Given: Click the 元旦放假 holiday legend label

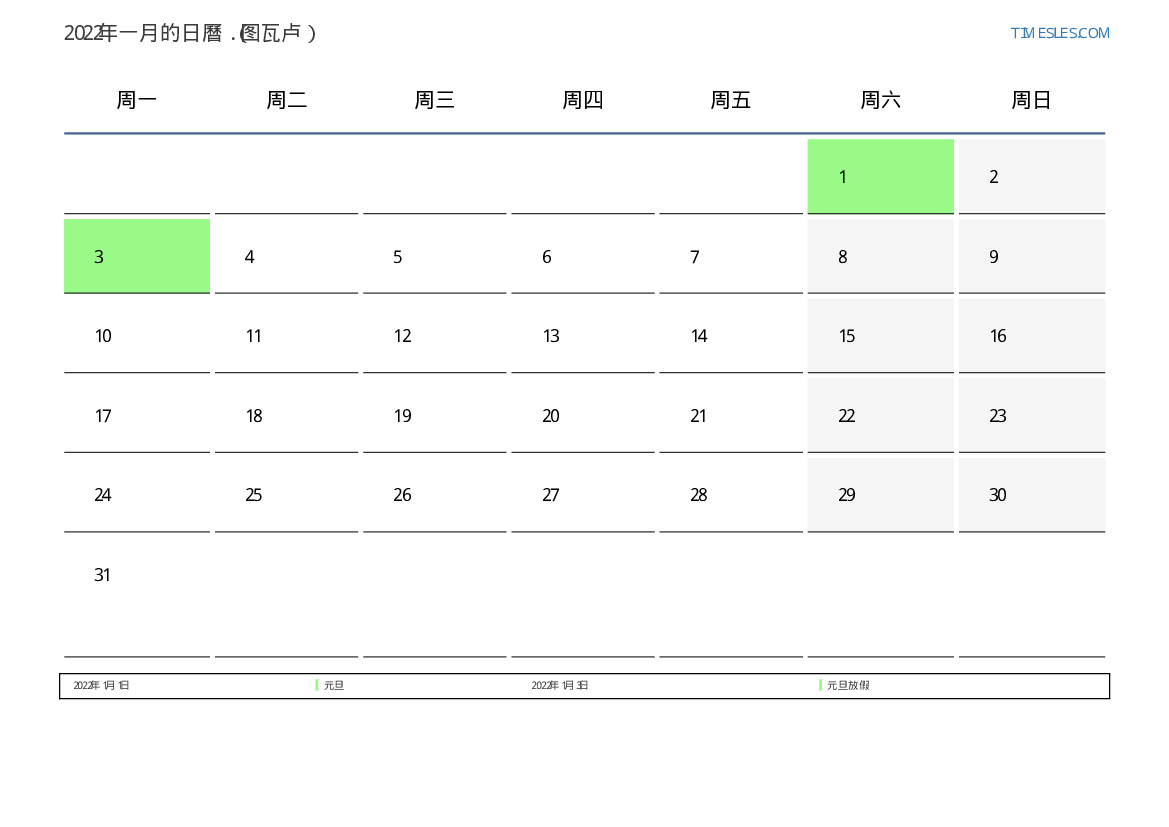Looking at the screenshot, I should (848, 686).
